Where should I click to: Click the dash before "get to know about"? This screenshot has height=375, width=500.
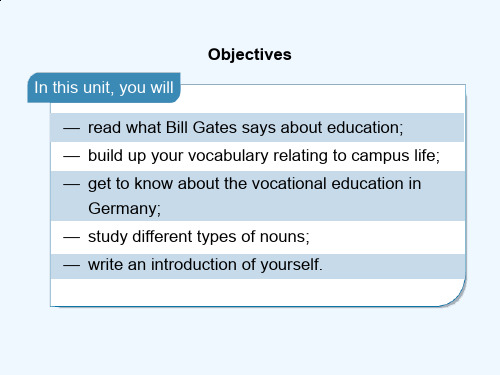click(72, 184)
